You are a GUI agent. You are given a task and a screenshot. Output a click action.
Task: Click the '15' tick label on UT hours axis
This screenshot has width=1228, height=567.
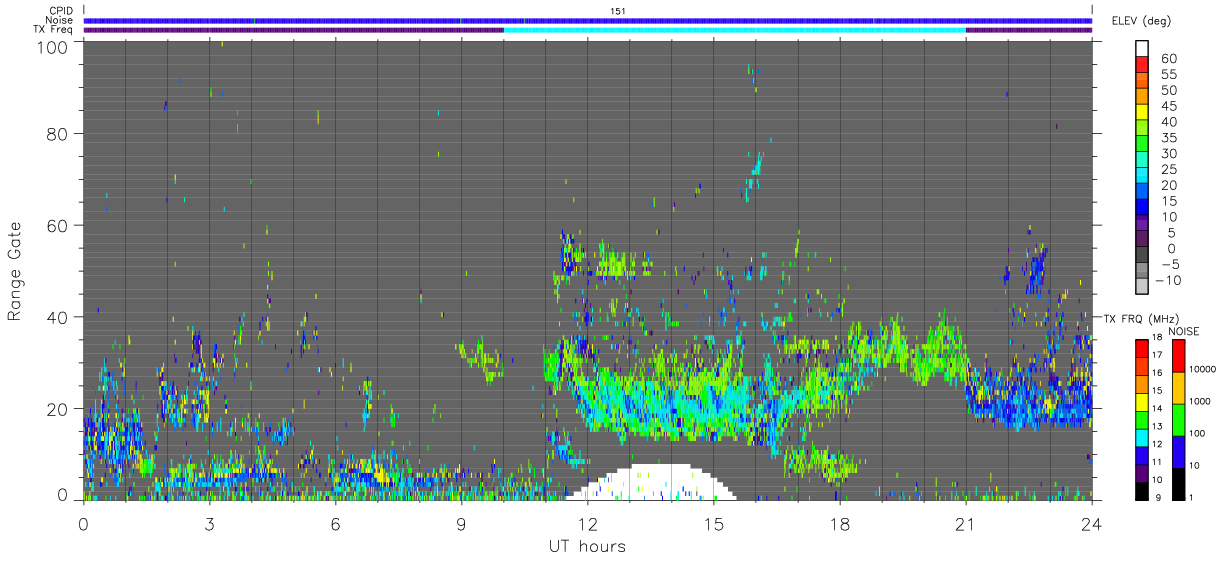pos(713,523)
